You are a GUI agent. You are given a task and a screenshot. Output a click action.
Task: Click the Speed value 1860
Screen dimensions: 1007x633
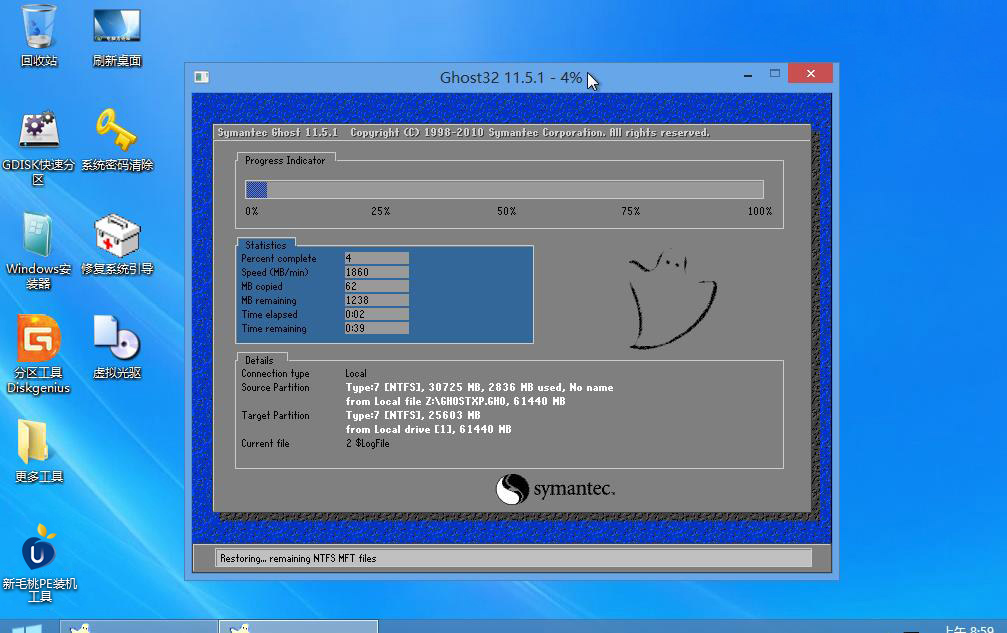click(x=376, y=272)
